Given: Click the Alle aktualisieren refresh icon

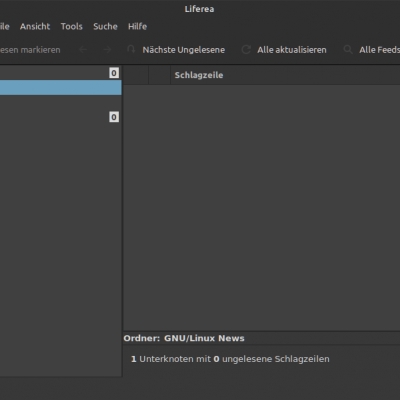Looking at the screenshot, I should tap(246, 50).
